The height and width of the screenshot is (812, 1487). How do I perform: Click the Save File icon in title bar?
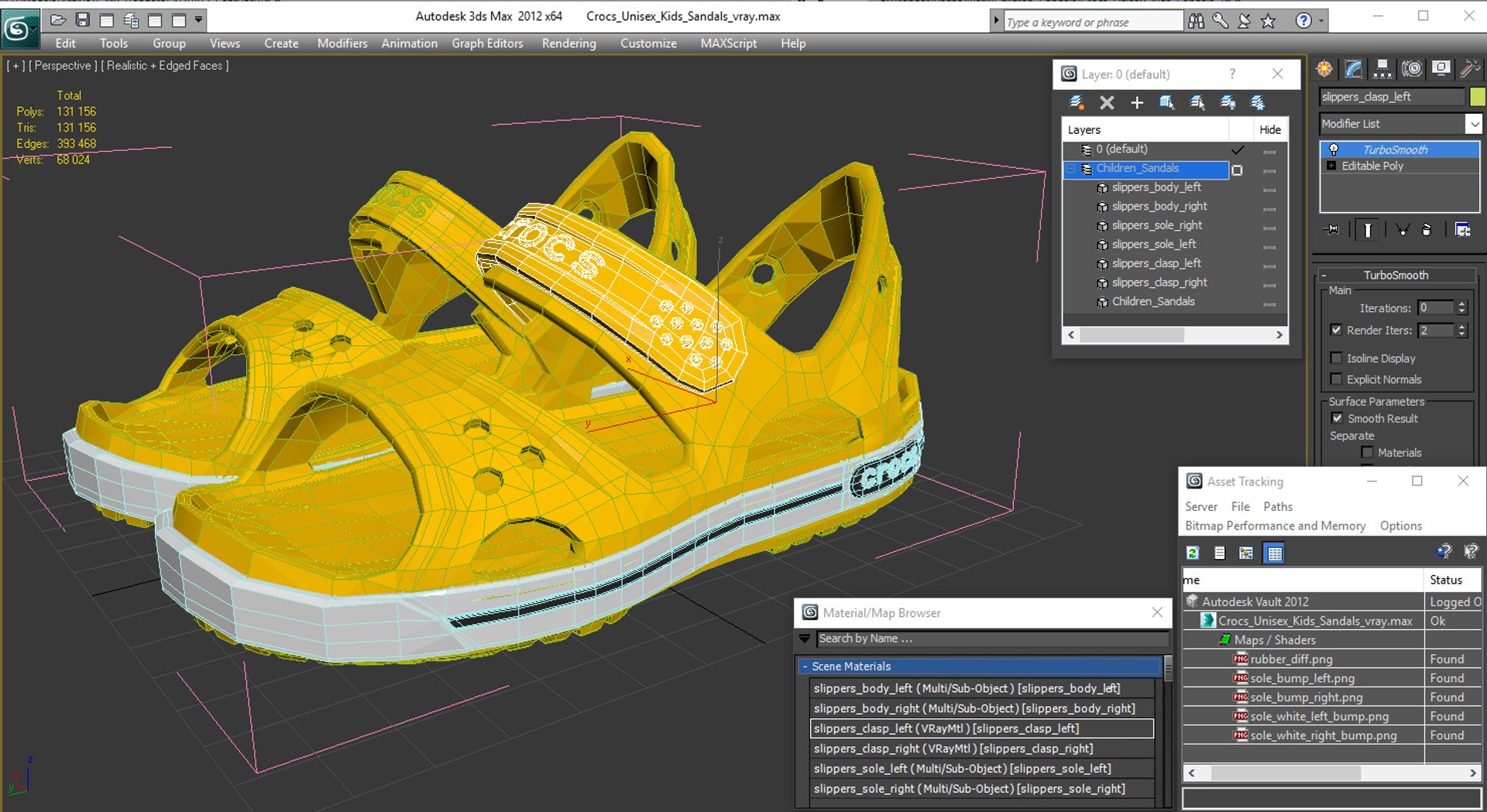click(82, 19)
